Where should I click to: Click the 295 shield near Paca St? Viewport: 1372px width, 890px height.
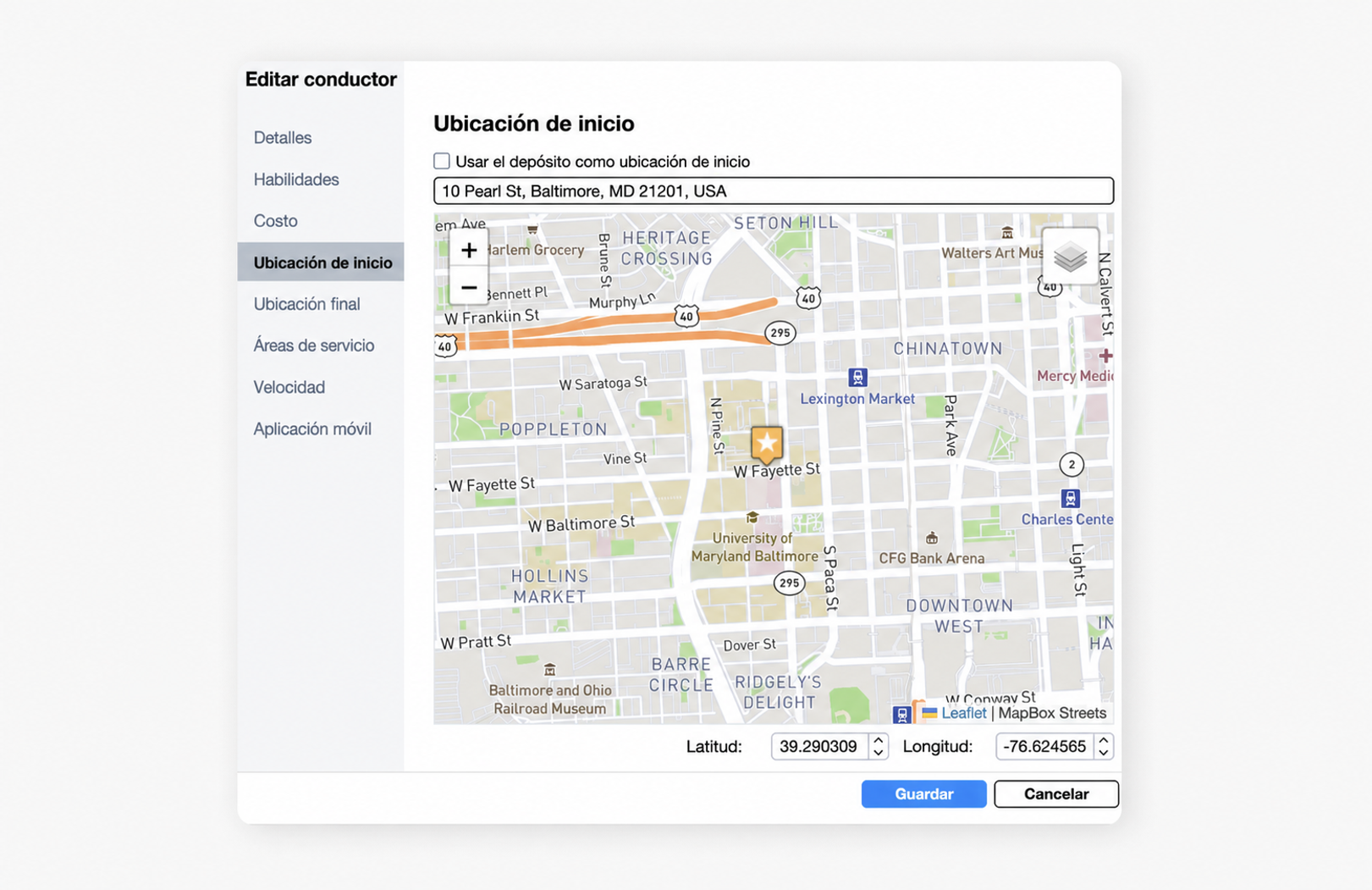(789, 583)
